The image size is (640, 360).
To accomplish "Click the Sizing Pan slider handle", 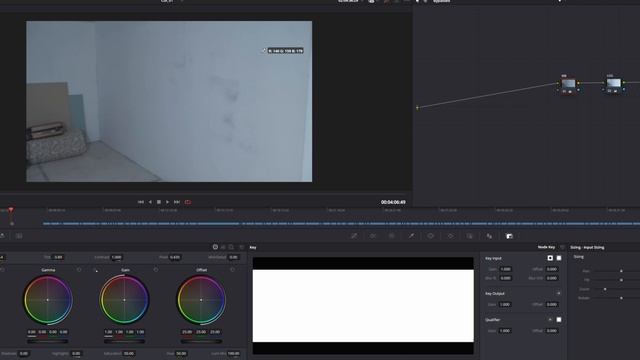I will pos(621,271).
